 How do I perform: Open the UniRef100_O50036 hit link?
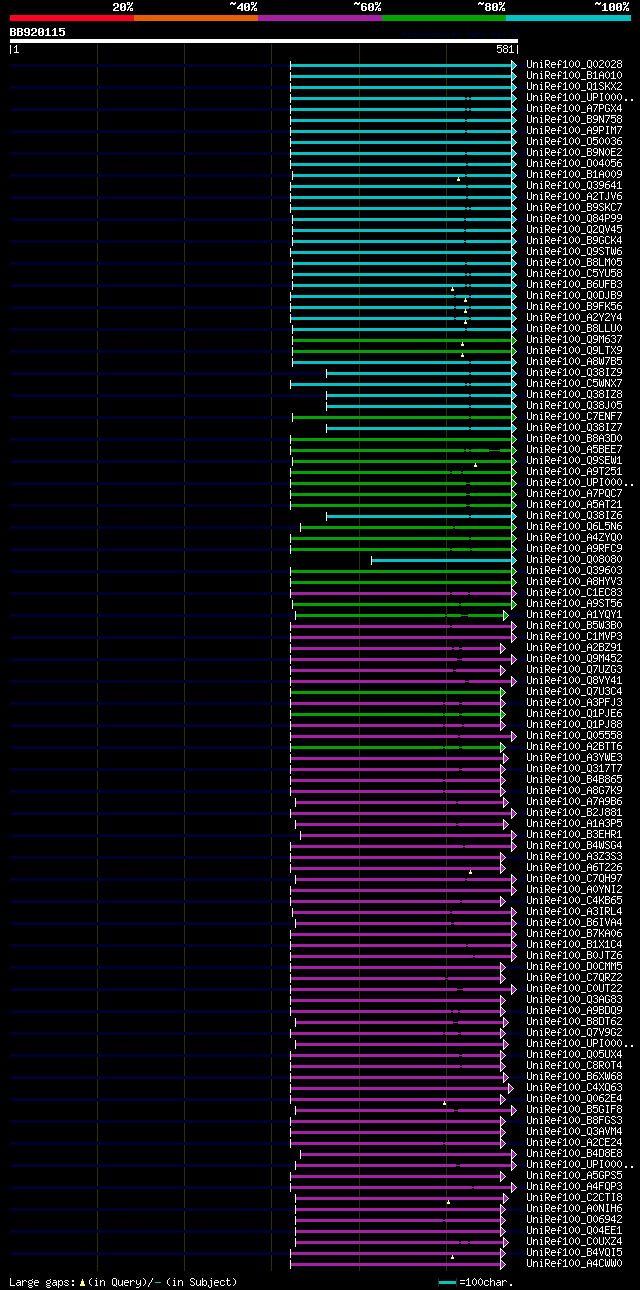(574, 141)
